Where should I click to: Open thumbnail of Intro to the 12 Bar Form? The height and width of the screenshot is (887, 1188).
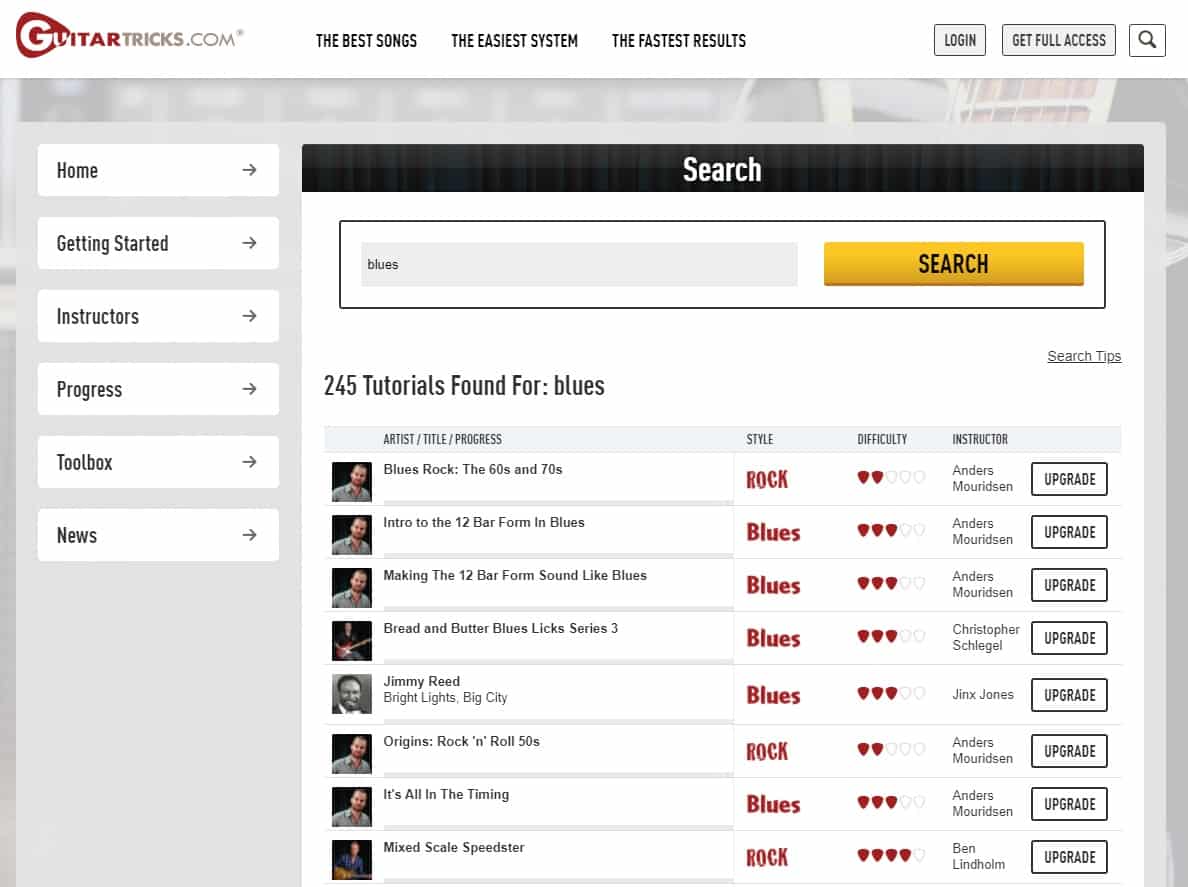pos(352,535)
